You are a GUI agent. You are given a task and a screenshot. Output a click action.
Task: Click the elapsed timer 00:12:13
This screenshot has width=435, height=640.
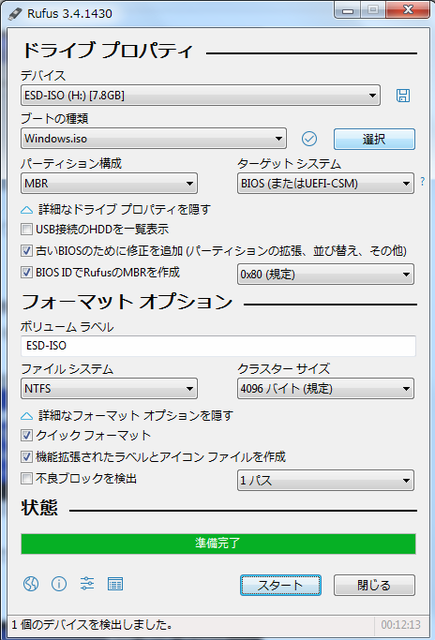coord(400,624)
